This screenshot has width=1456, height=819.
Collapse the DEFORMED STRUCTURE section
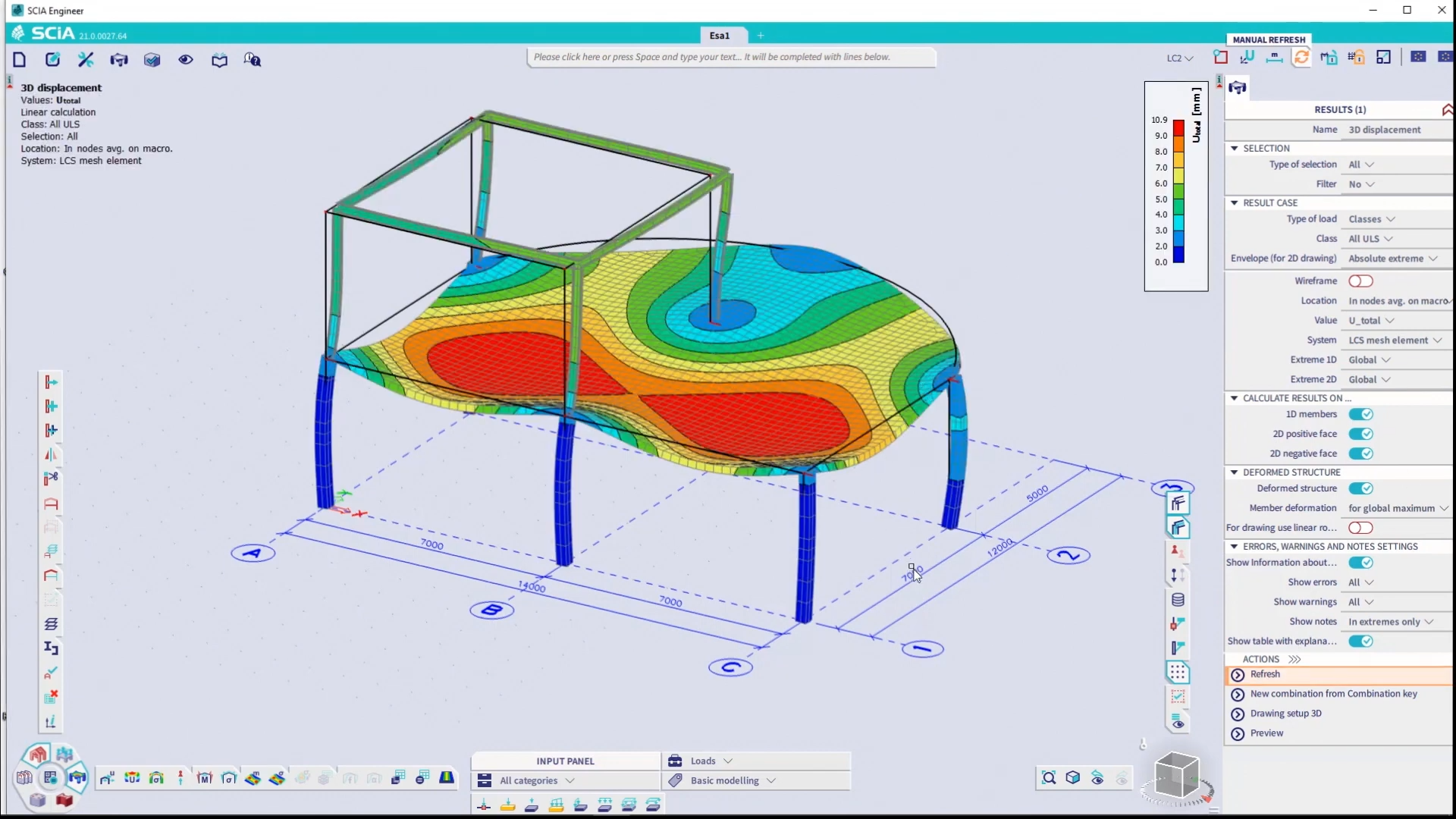click(x=1235, y=472)
